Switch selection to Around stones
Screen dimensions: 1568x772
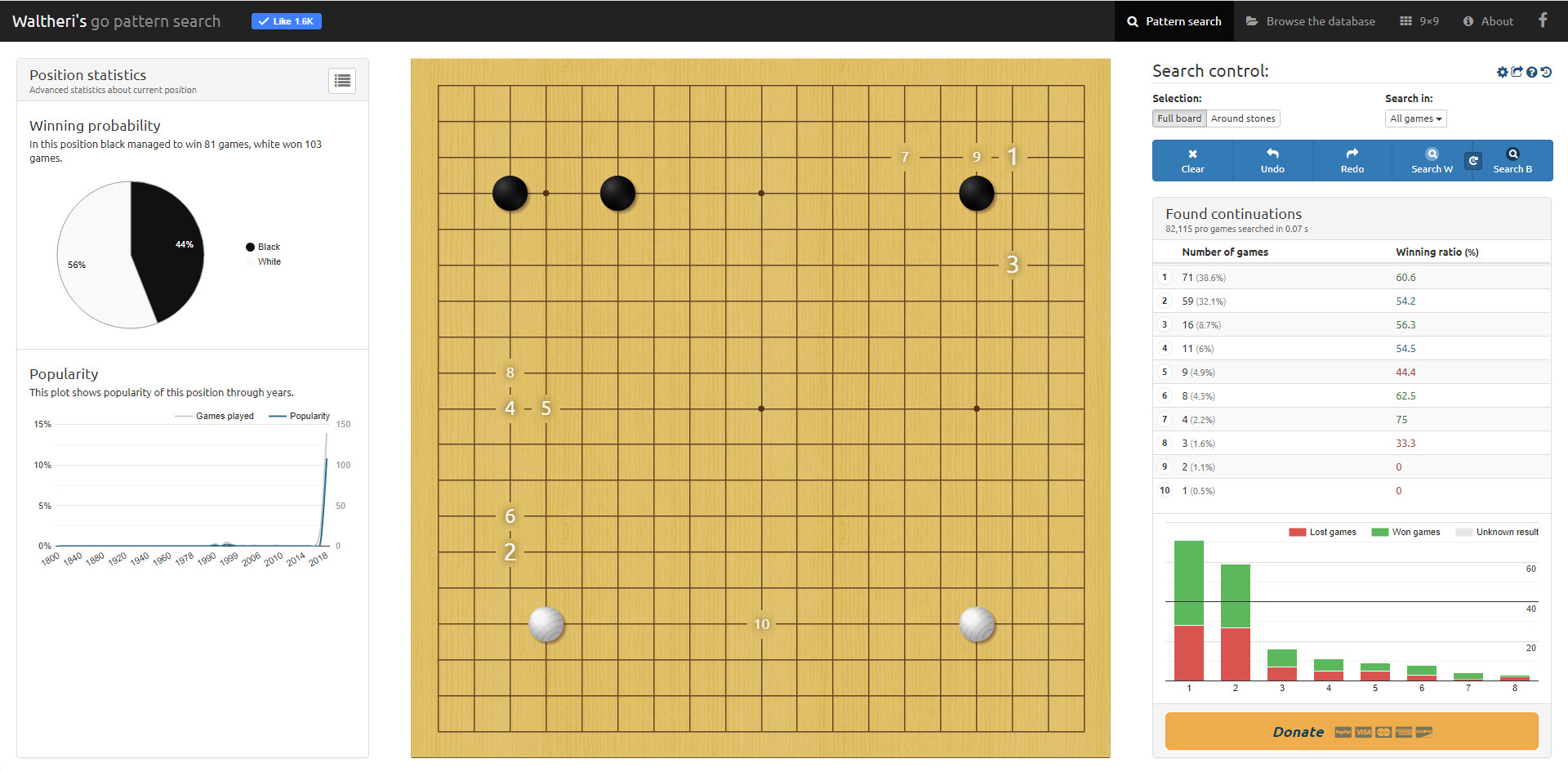[x=1243, y=118]
